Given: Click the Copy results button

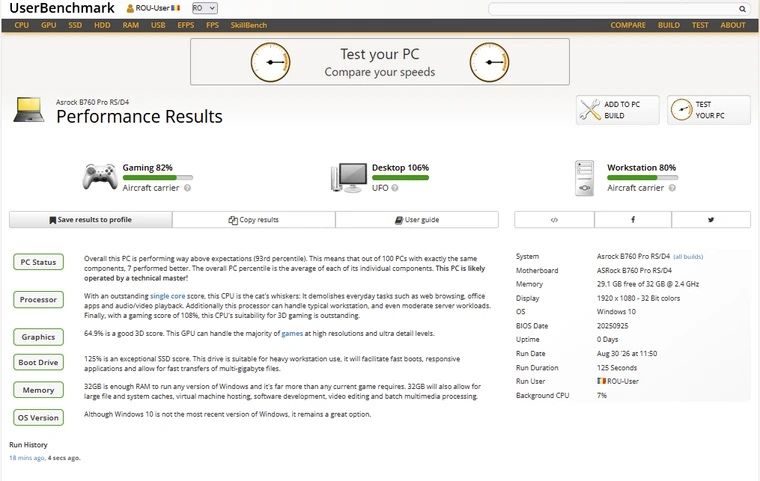Looking at the screenshot, I should click(x=253, y=220).
